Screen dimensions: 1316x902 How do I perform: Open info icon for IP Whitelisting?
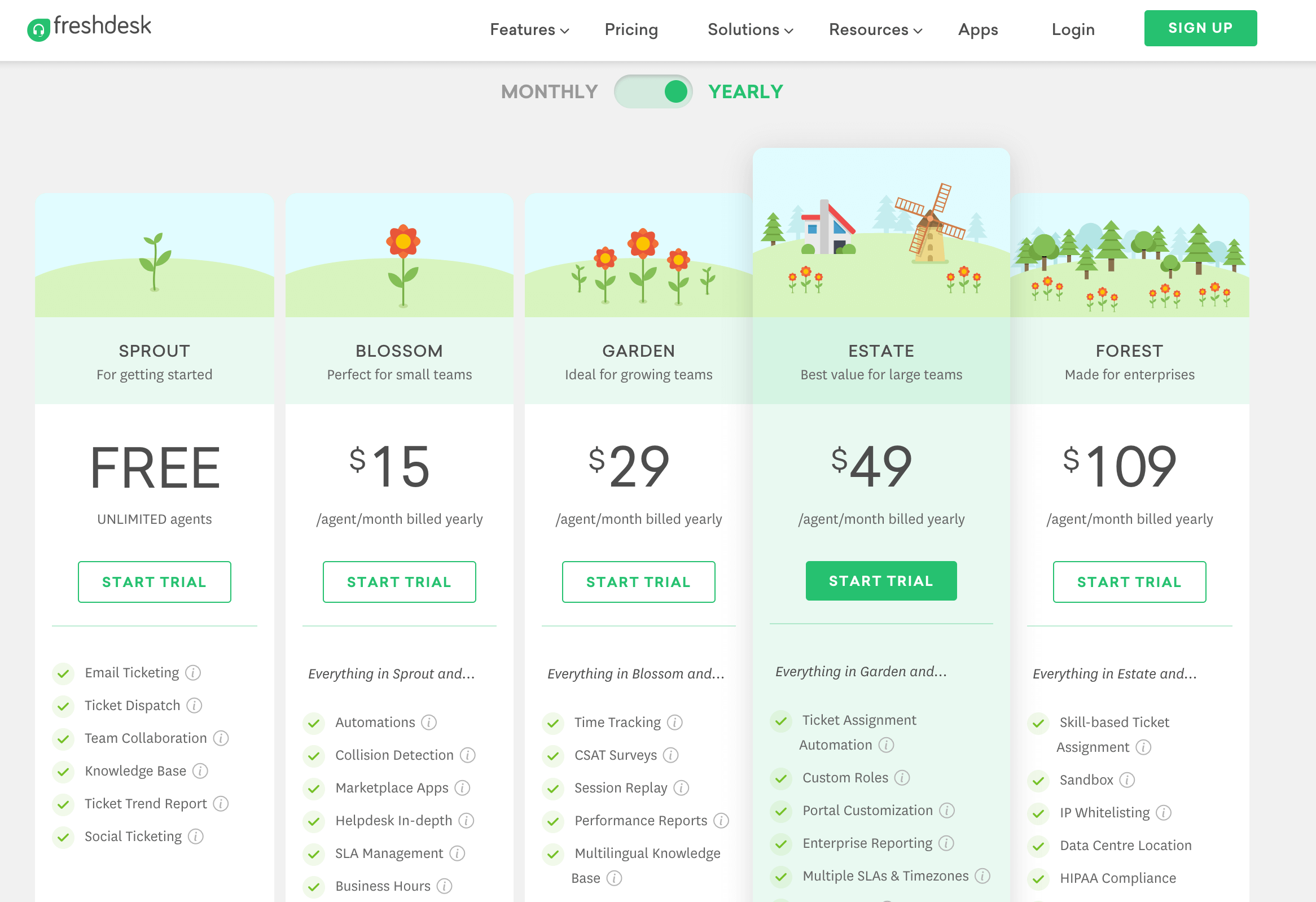1164,813
